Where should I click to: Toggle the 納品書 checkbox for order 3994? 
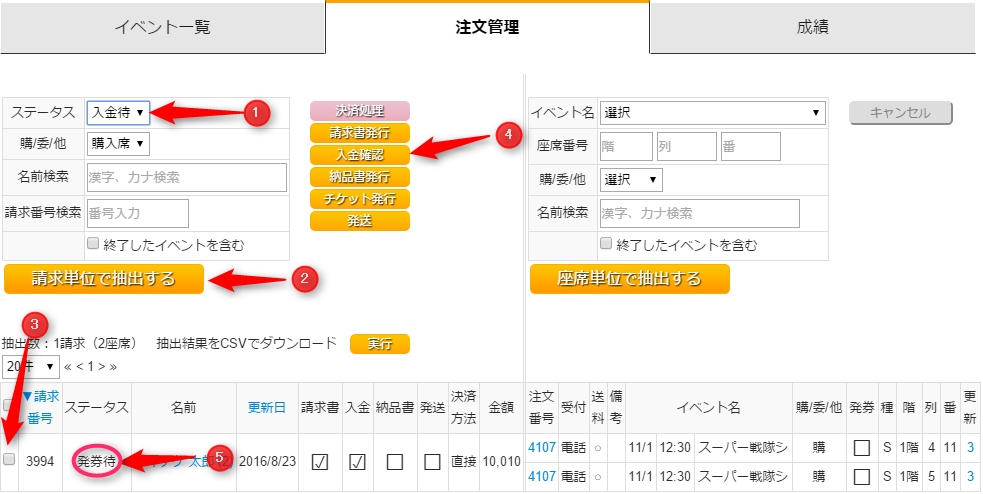tap(395, 461)
